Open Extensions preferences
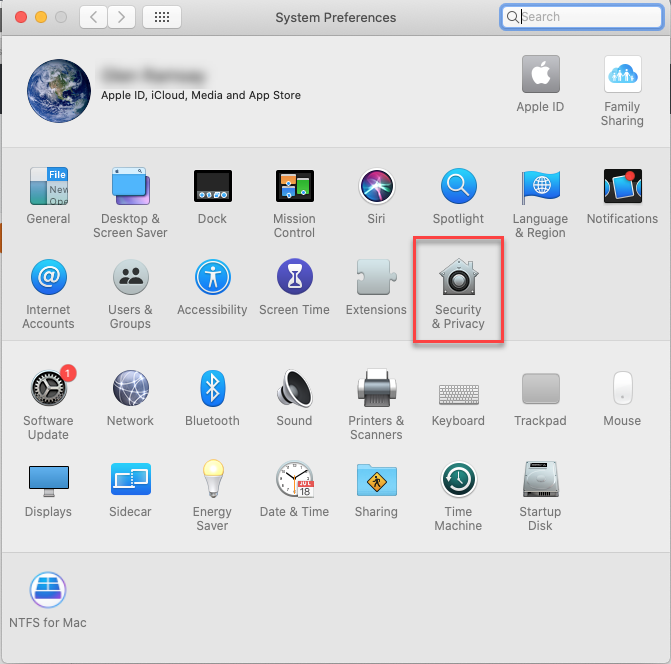 tap(376, 287)
